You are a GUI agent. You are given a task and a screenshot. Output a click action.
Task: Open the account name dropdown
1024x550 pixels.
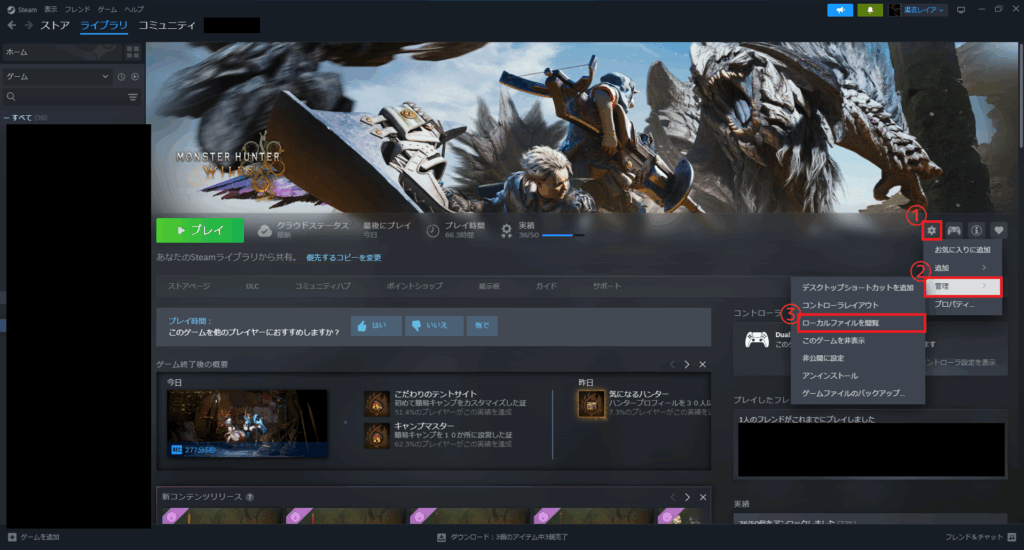[923, 10]
